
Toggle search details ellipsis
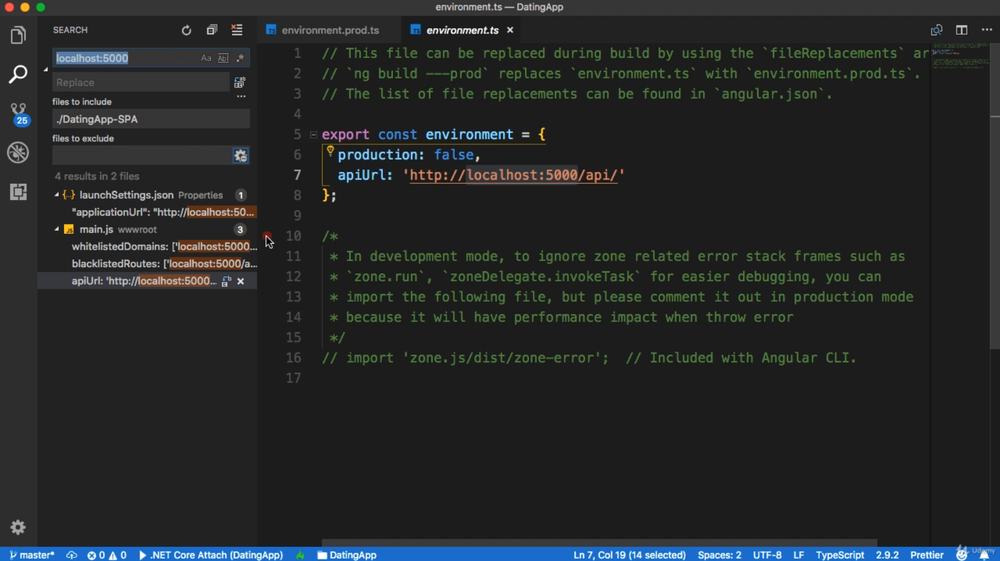point(241,96)
